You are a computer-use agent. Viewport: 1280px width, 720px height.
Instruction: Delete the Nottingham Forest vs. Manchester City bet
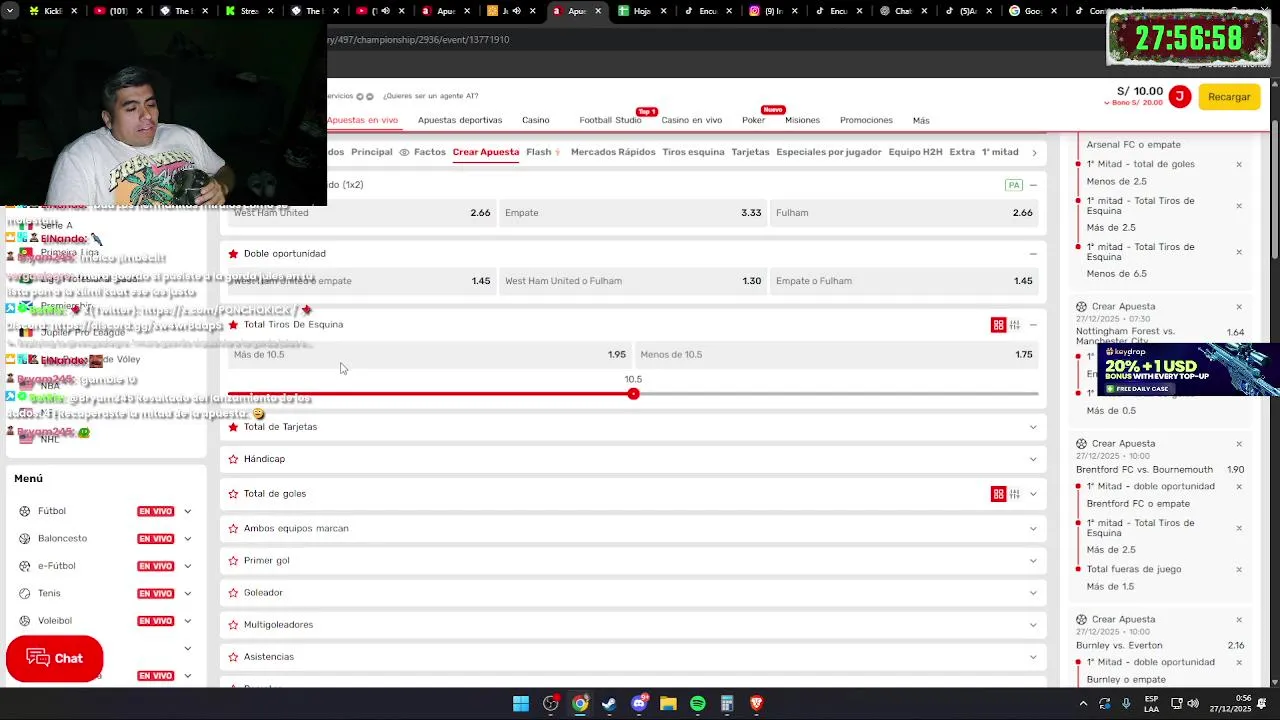click(x=1239, y=307)
